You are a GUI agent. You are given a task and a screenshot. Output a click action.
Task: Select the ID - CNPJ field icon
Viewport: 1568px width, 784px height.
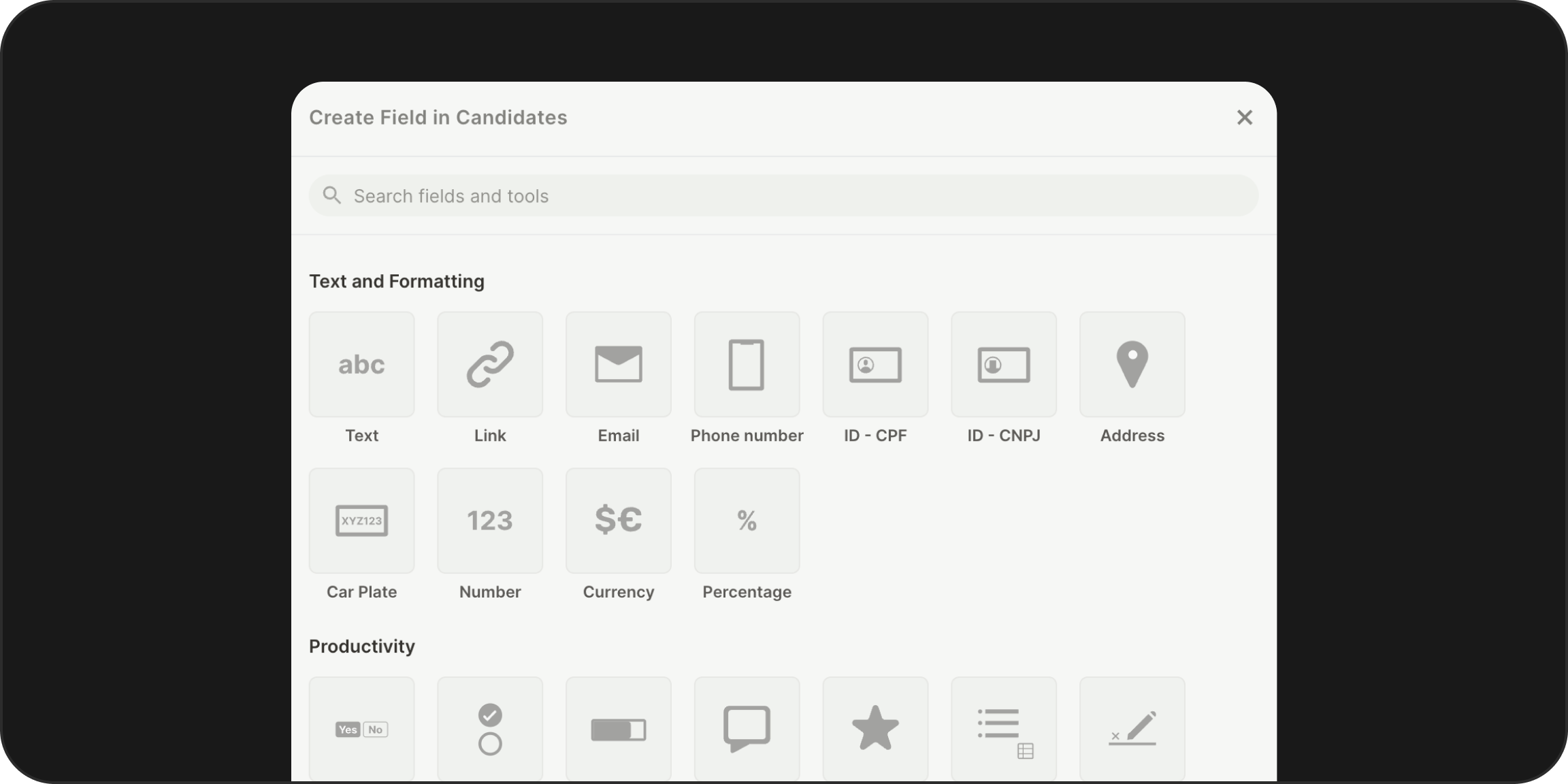click(x=1004, y=364)
